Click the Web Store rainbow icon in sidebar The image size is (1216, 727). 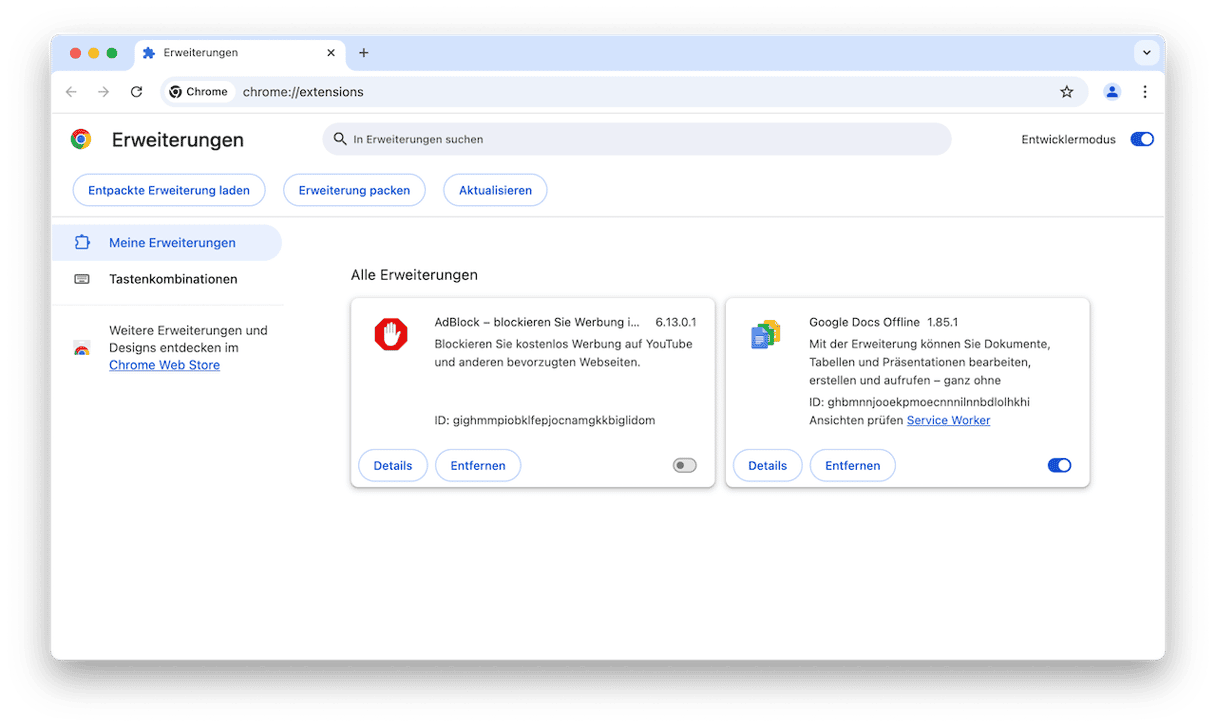pos(82,348)
